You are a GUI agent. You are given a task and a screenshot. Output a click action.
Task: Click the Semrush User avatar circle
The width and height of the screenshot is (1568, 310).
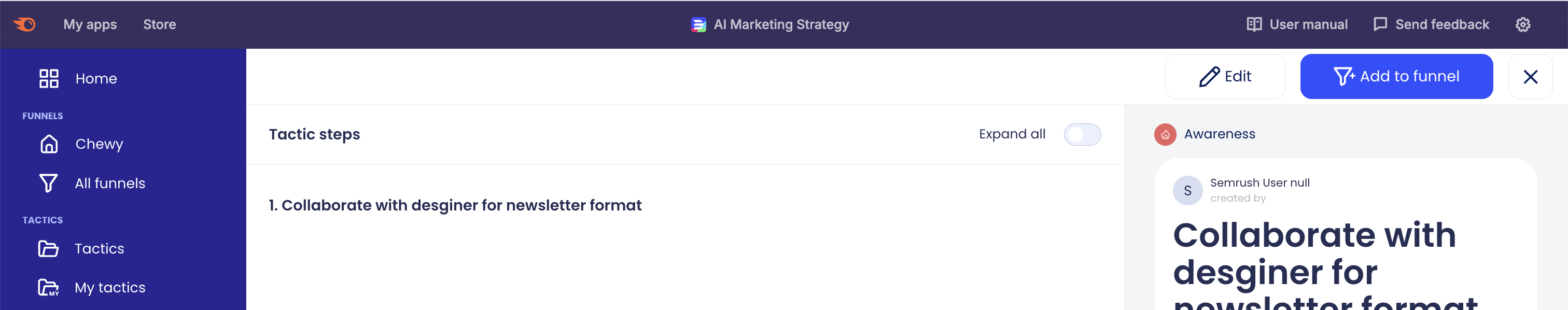pyautogui.click(x=1187, y=191)
